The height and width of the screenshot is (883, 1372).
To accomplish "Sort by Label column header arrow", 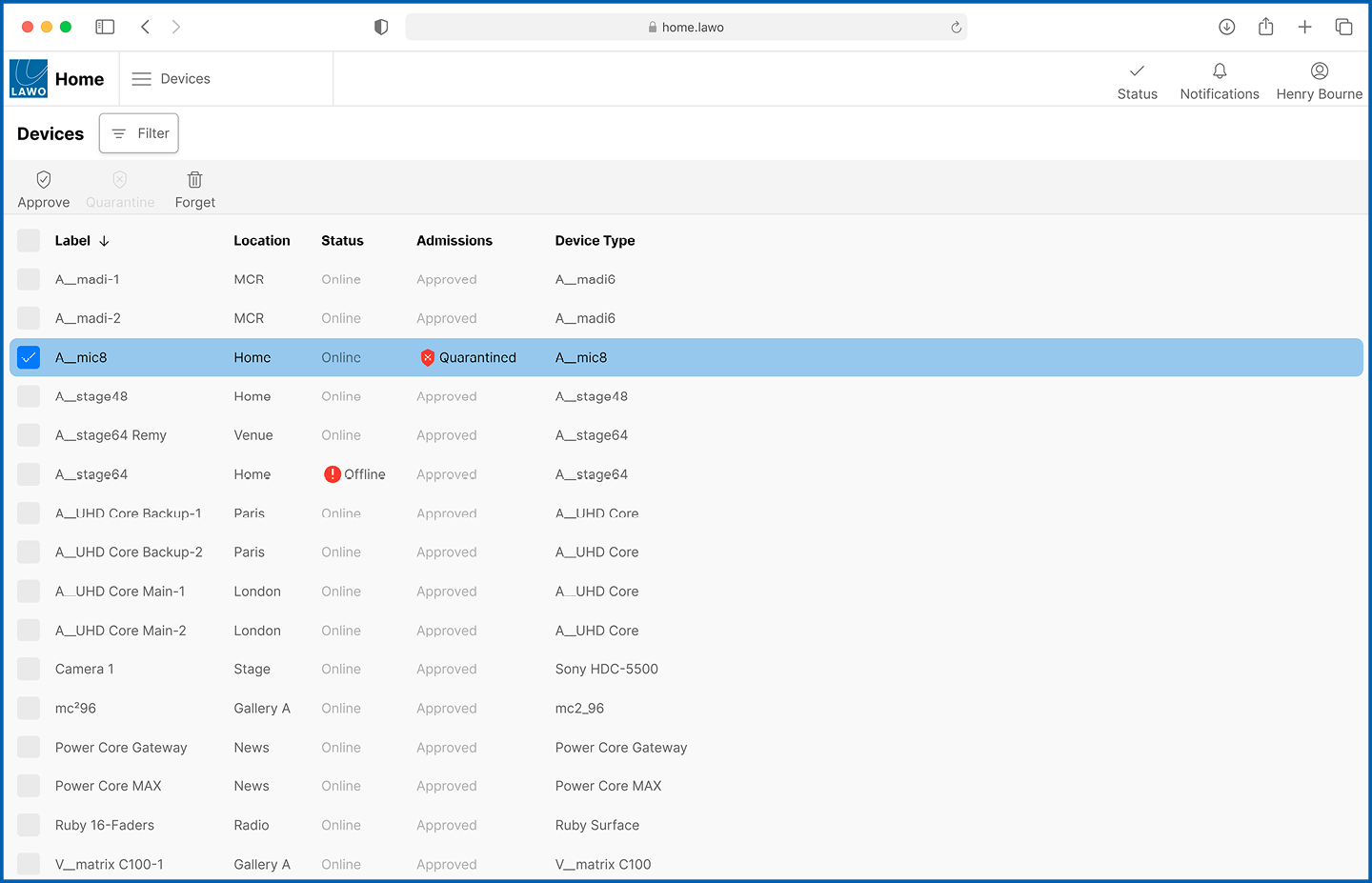I will 104,241.
